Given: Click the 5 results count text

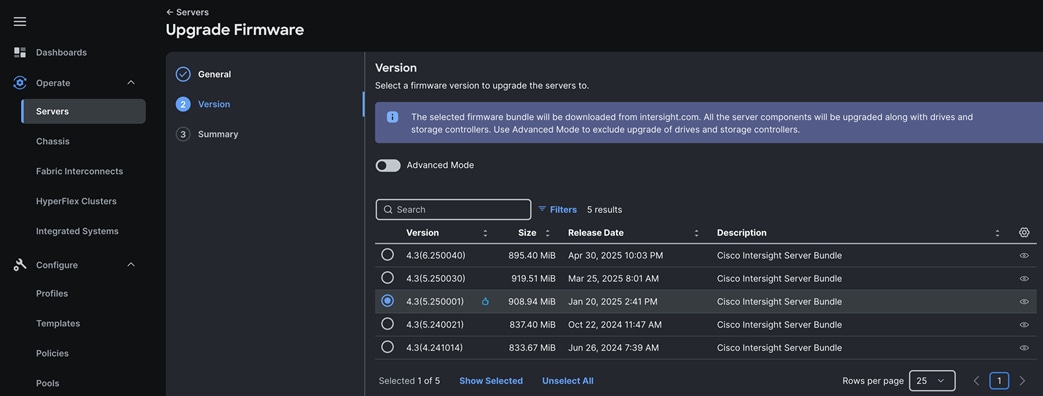Looking at the screenshot, I should coord(605,210).
